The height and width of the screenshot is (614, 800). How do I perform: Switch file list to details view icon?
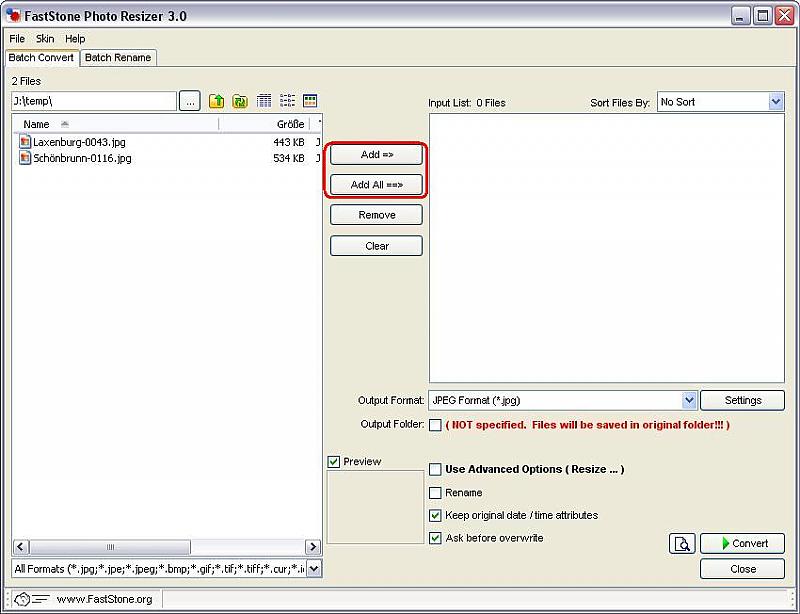click(x=264, y=101)
